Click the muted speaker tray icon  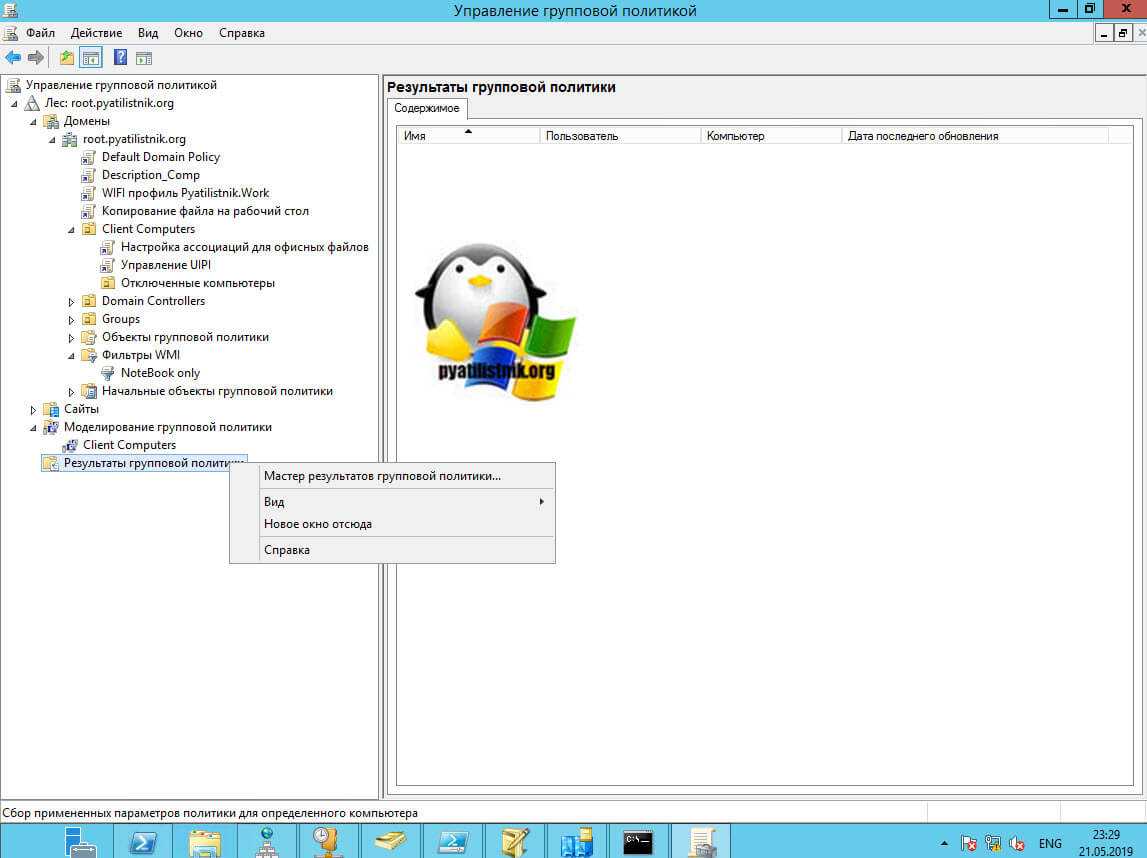point(1017,843)
